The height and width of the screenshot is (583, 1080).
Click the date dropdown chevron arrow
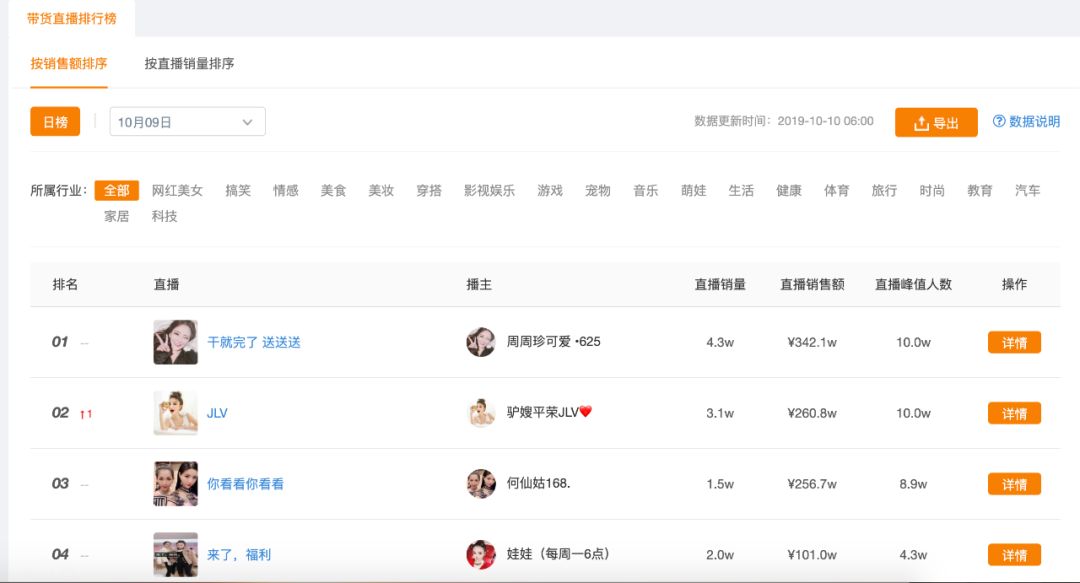248,122
